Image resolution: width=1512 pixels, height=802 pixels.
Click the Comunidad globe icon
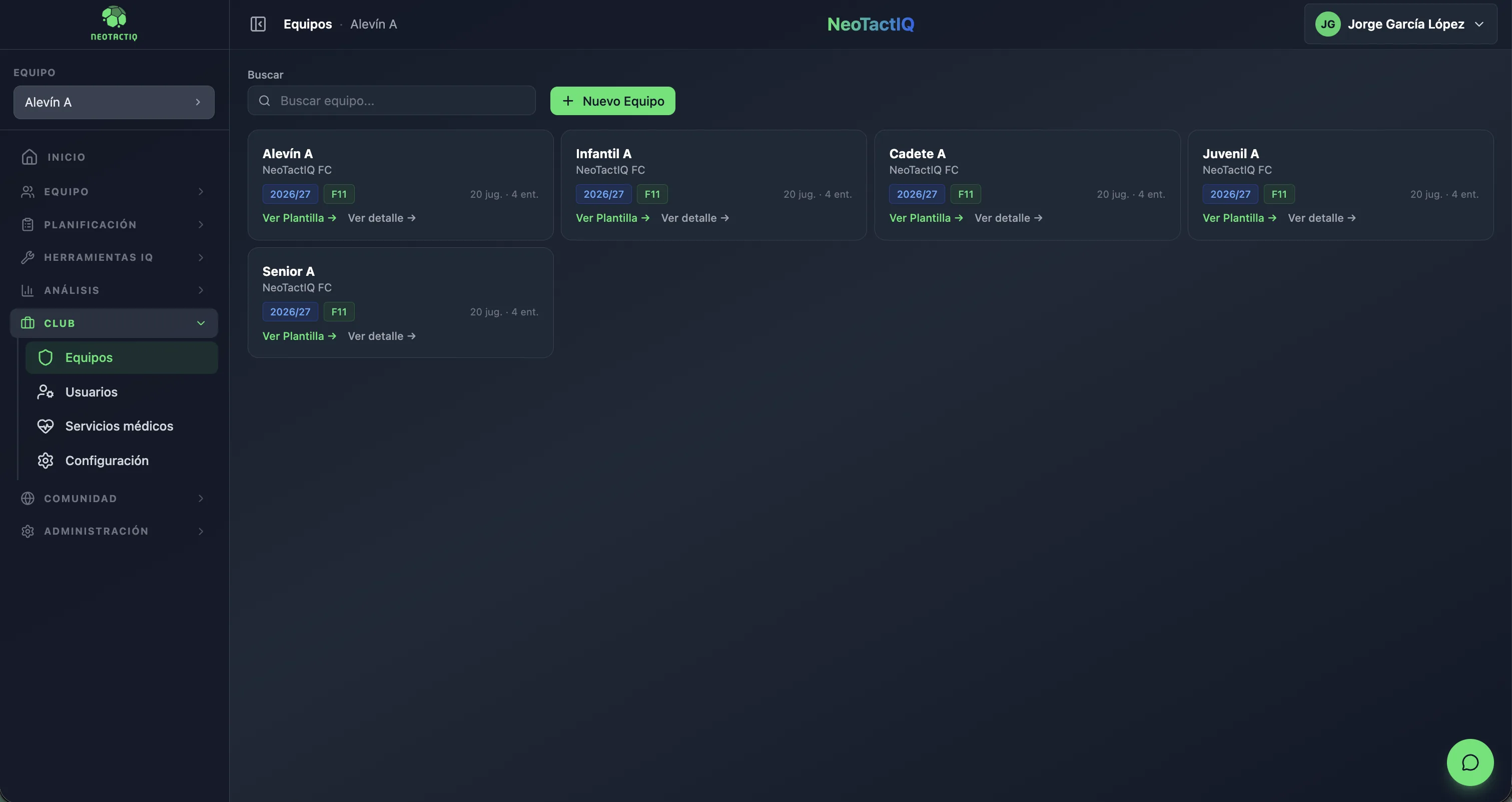point(28,498)
